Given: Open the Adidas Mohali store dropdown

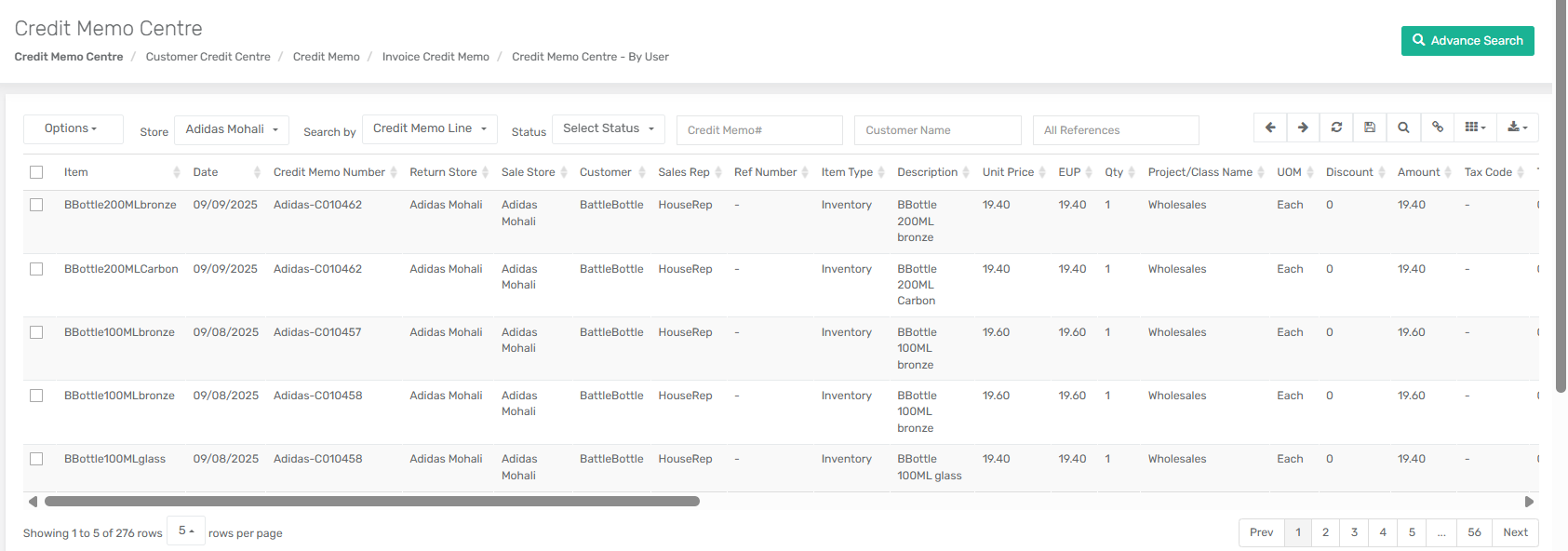Looking at the screenshot, I should (x=232, y=129).
